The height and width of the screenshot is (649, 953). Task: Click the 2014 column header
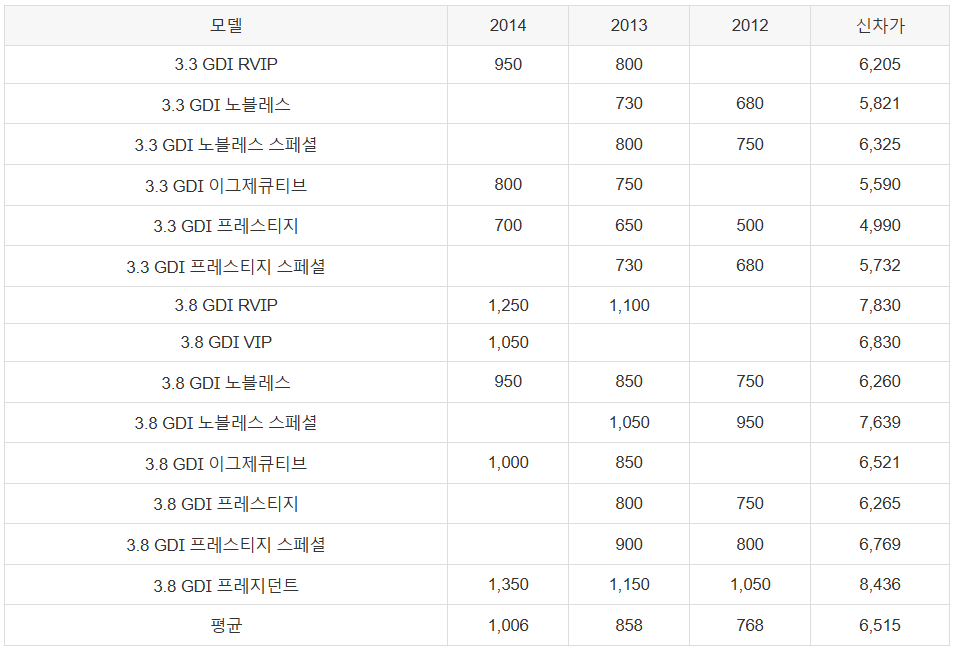(507, 26)
